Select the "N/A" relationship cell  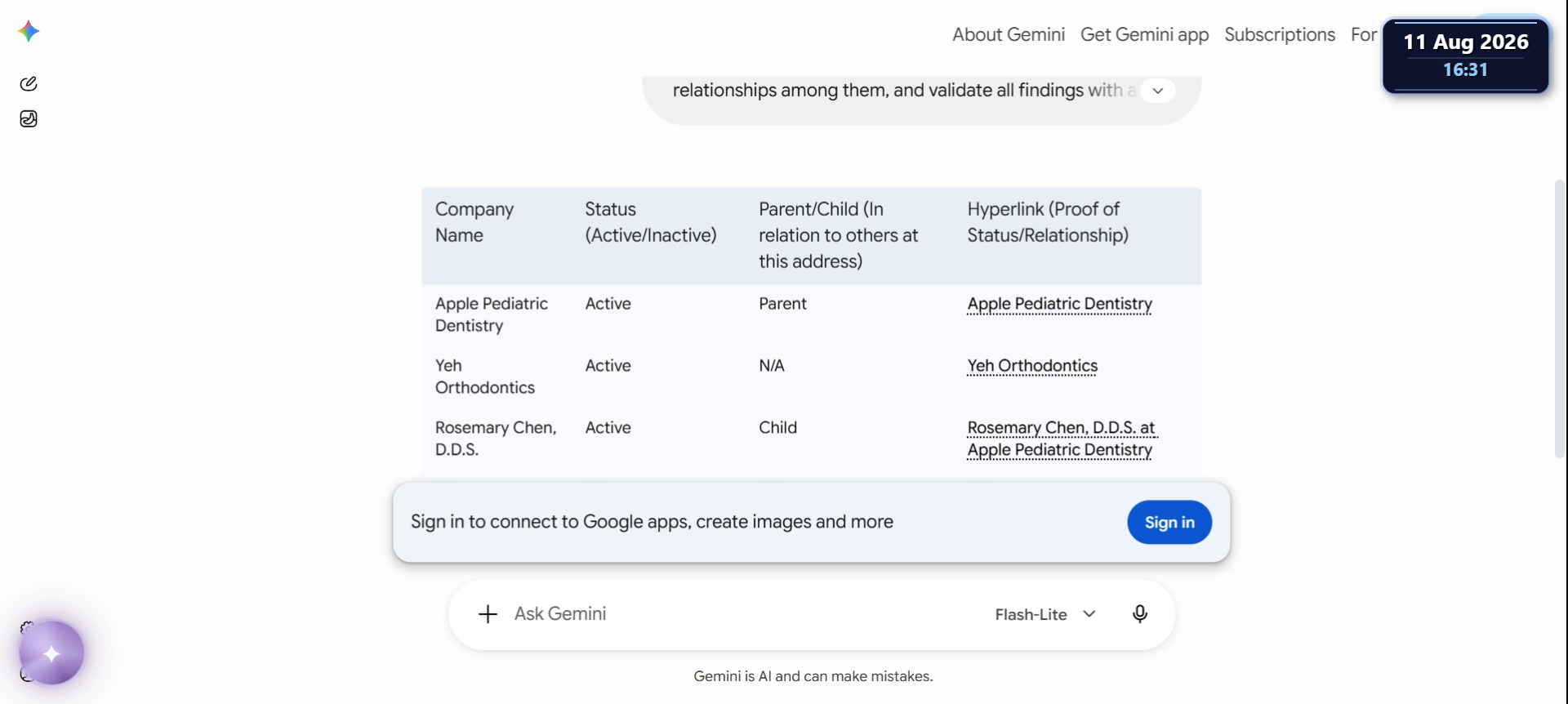772,366
